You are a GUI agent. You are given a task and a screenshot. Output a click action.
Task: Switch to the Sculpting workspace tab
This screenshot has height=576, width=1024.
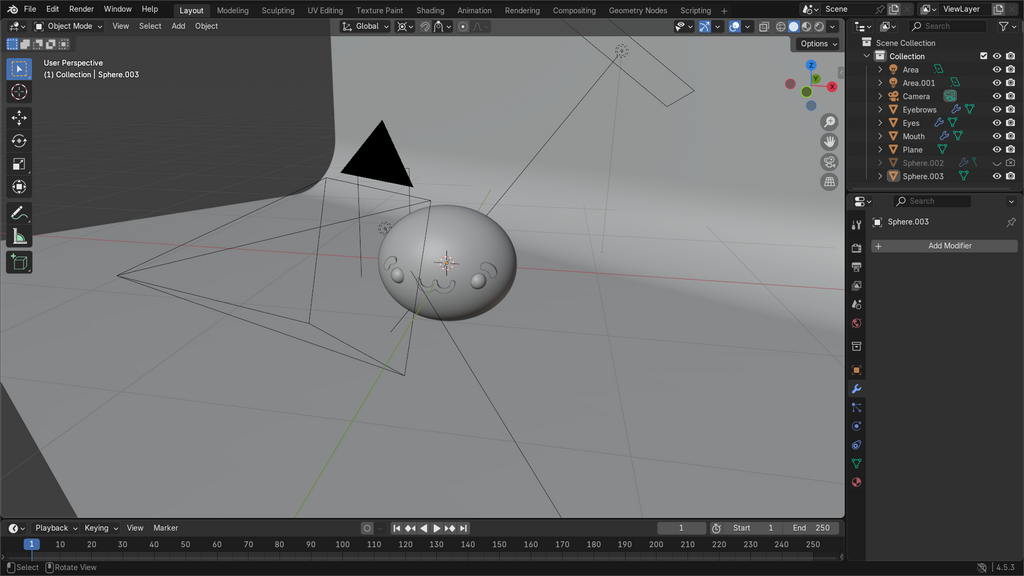[278, 10]
